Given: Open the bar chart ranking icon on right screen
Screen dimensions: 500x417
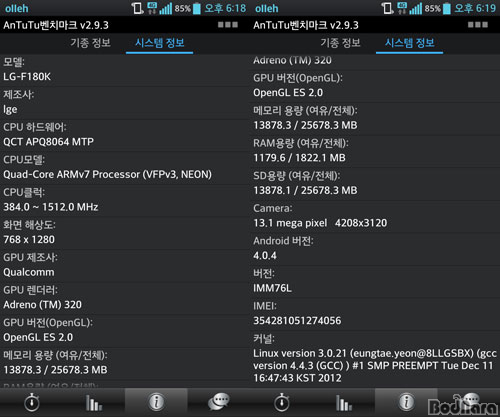Looking at the screenshot, I should [x=344, y=403].
